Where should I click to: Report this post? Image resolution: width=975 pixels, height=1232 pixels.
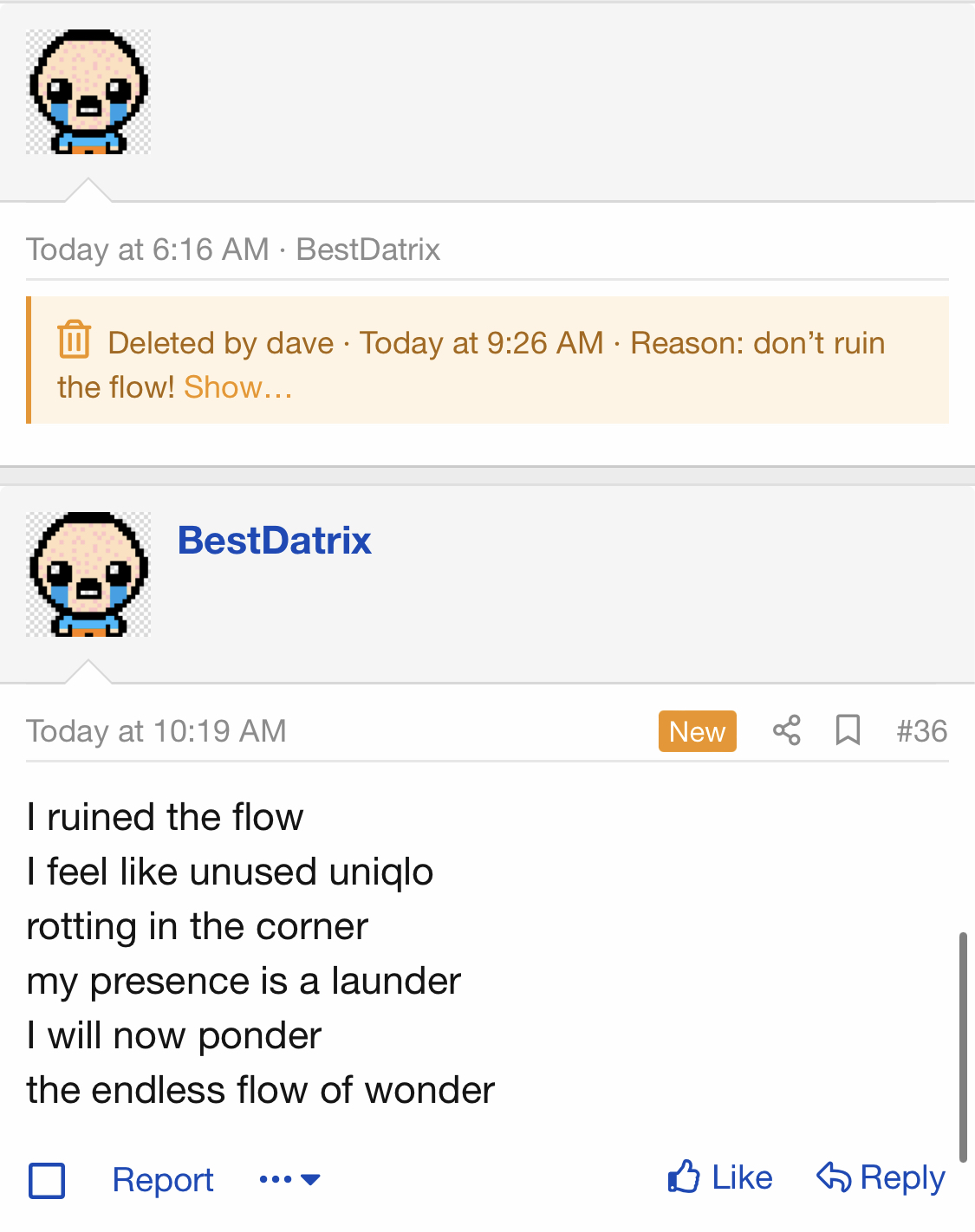tap(163, 1180)
